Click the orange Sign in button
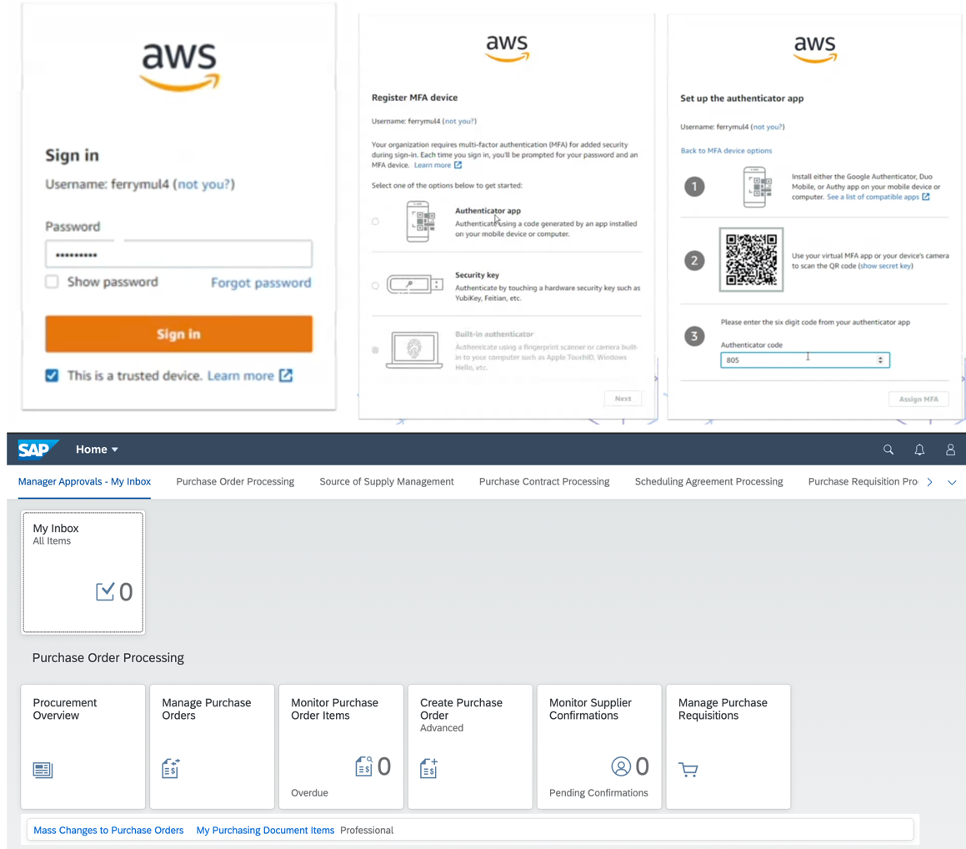The image size is (966, 849). (179, 334)
